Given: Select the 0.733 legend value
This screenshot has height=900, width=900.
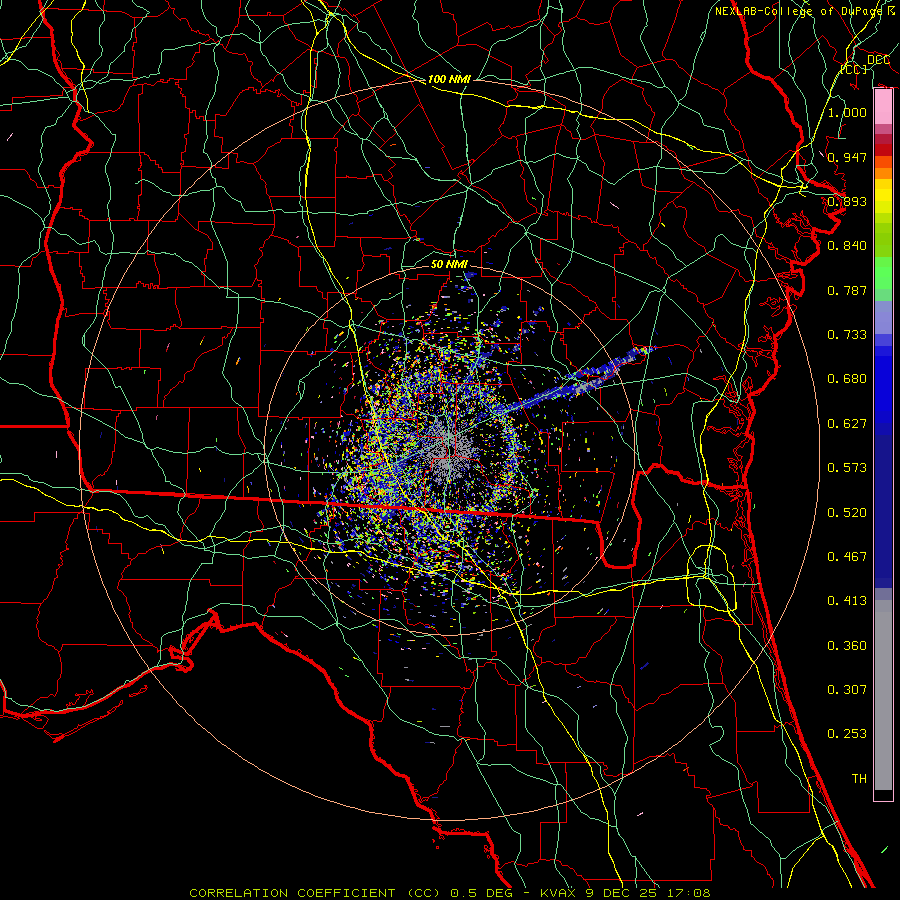Looking at the screenshot, I should (847, 335).
